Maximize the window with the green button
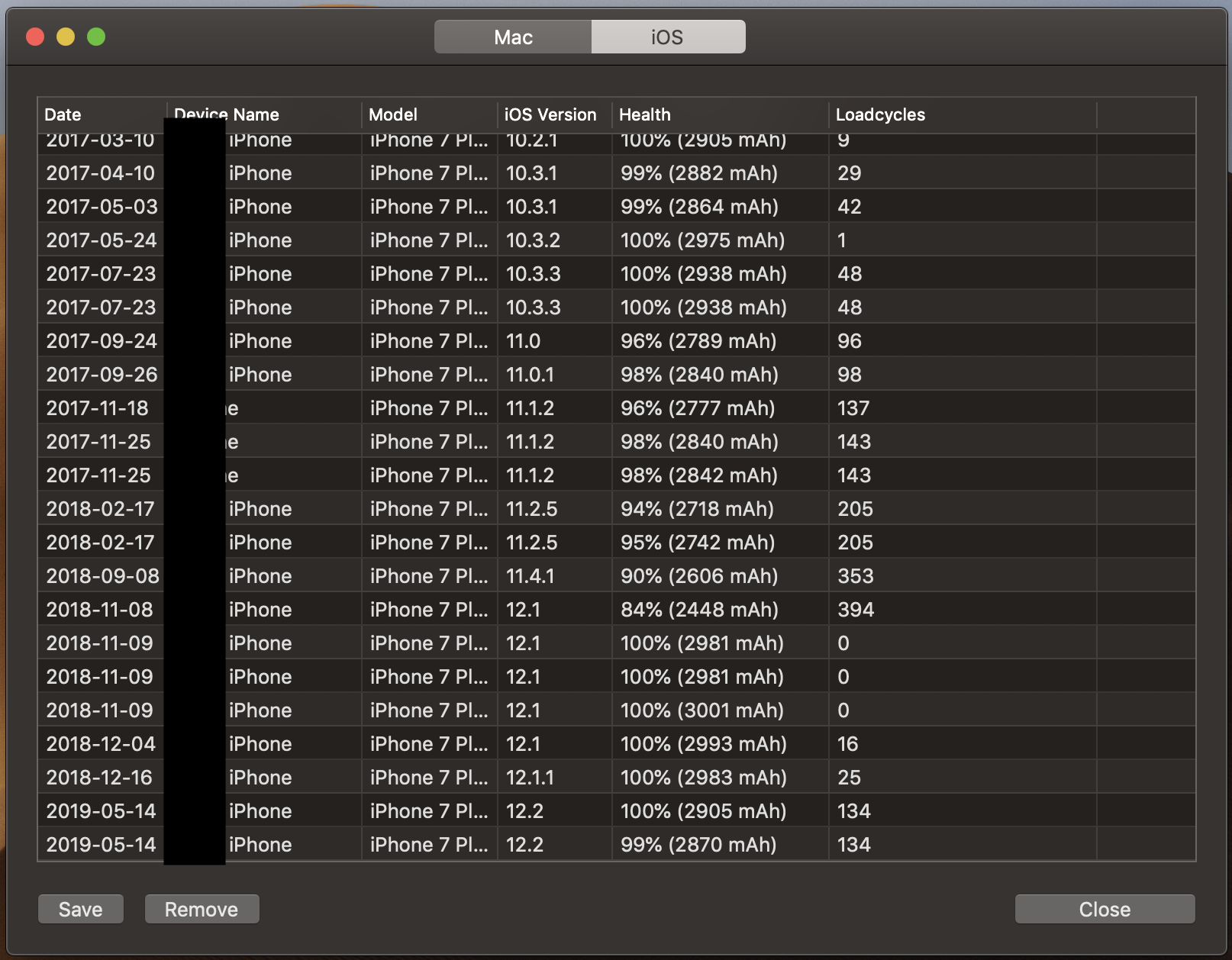 pyautogui.click(x=96, y=37)
